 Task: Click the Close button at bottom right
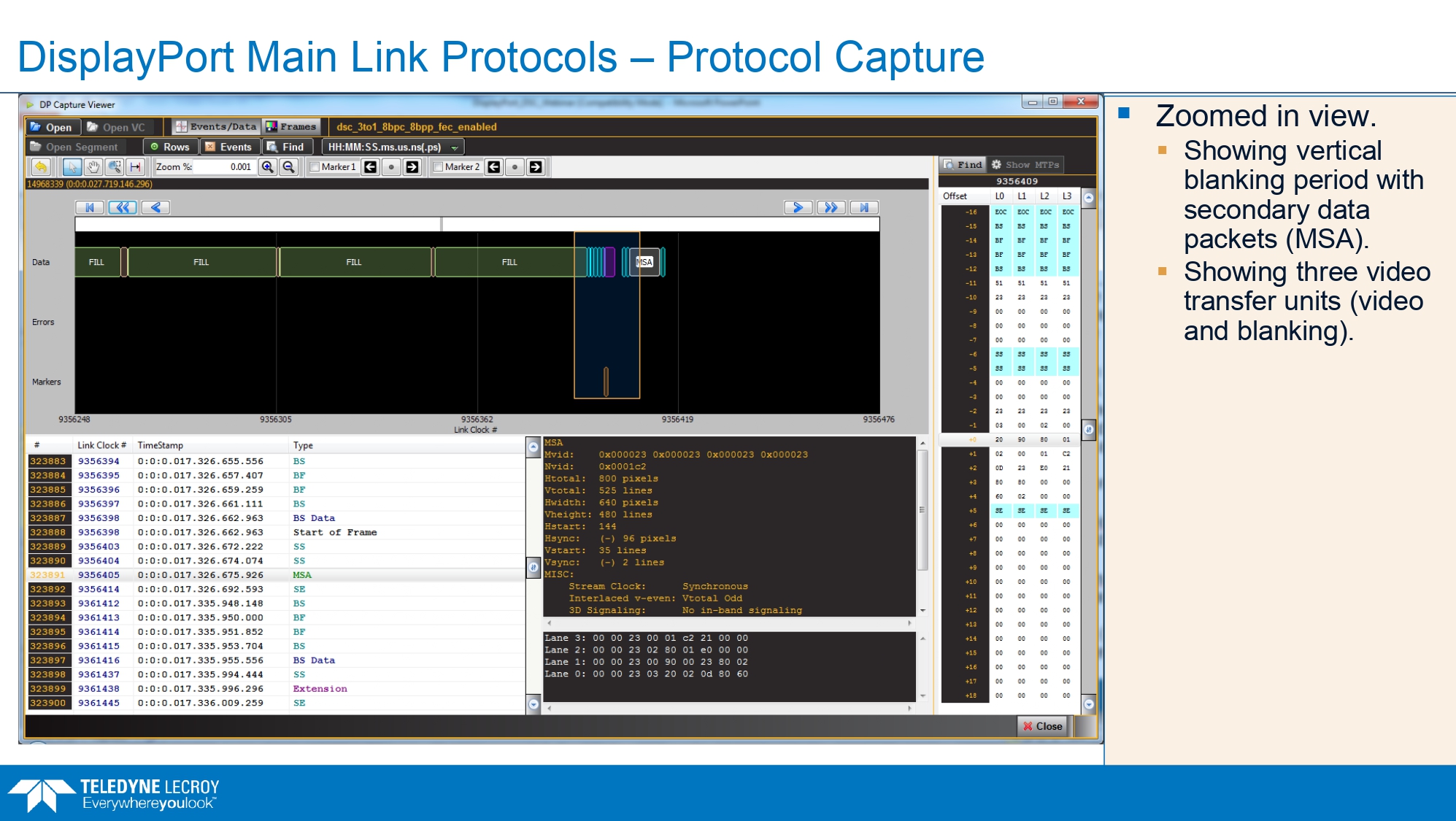[1042, 726]
